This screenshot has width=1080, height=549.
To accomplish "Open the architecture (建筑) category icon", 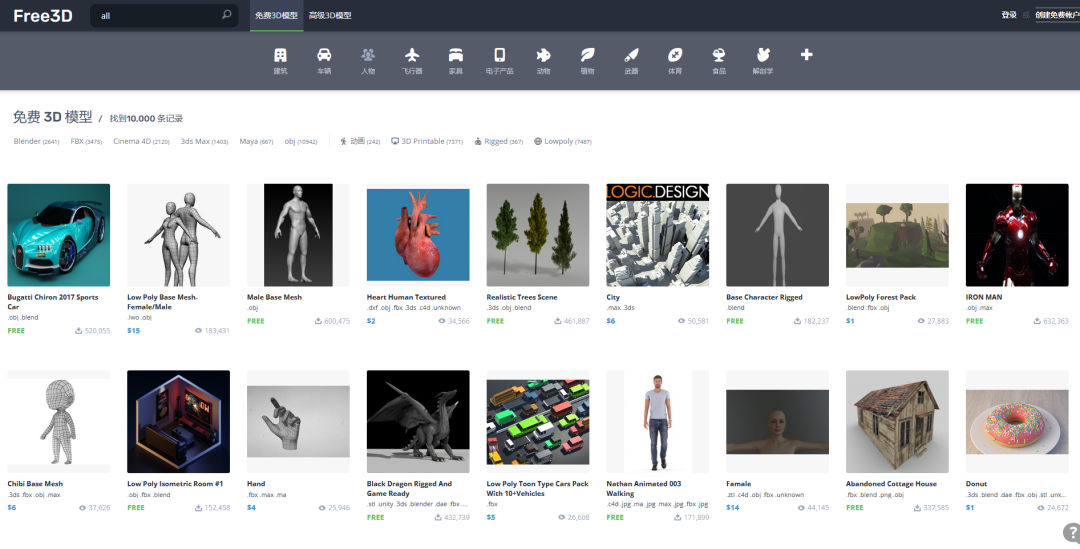I will [x=280, y=55].
